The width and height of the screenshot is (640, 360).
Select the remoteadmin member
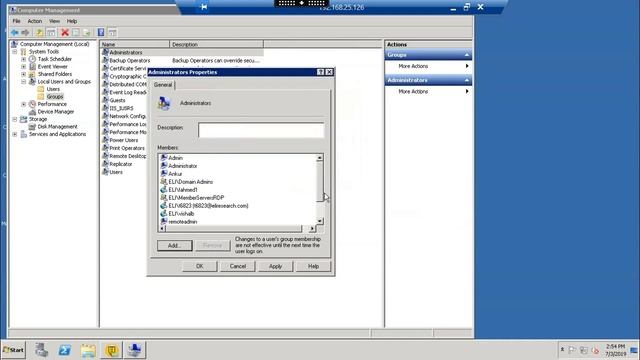point(182,222)
